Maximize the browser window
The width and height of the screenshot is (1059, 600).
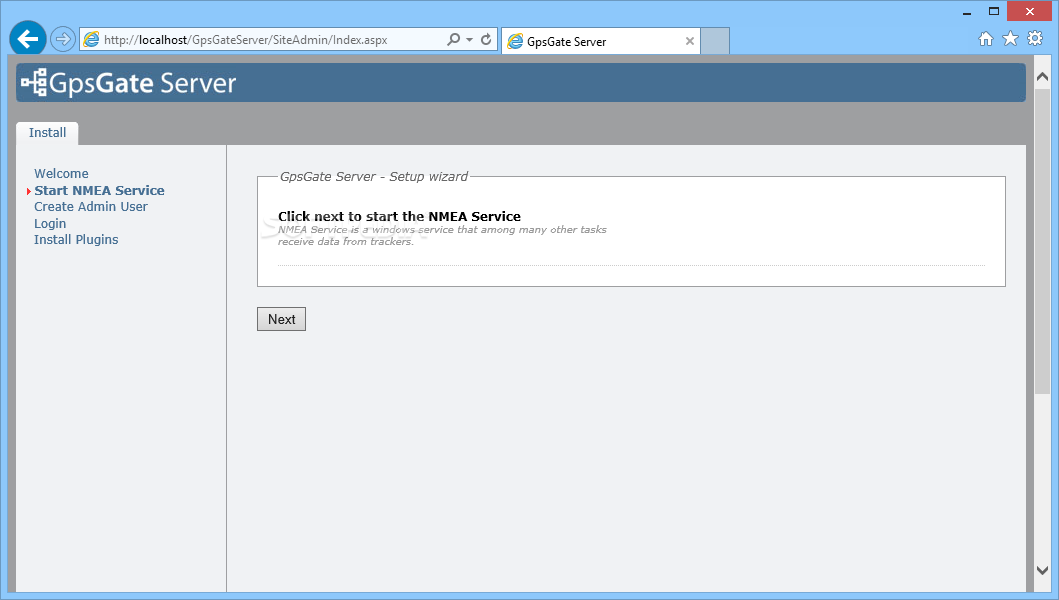click(x=993, y=11)
